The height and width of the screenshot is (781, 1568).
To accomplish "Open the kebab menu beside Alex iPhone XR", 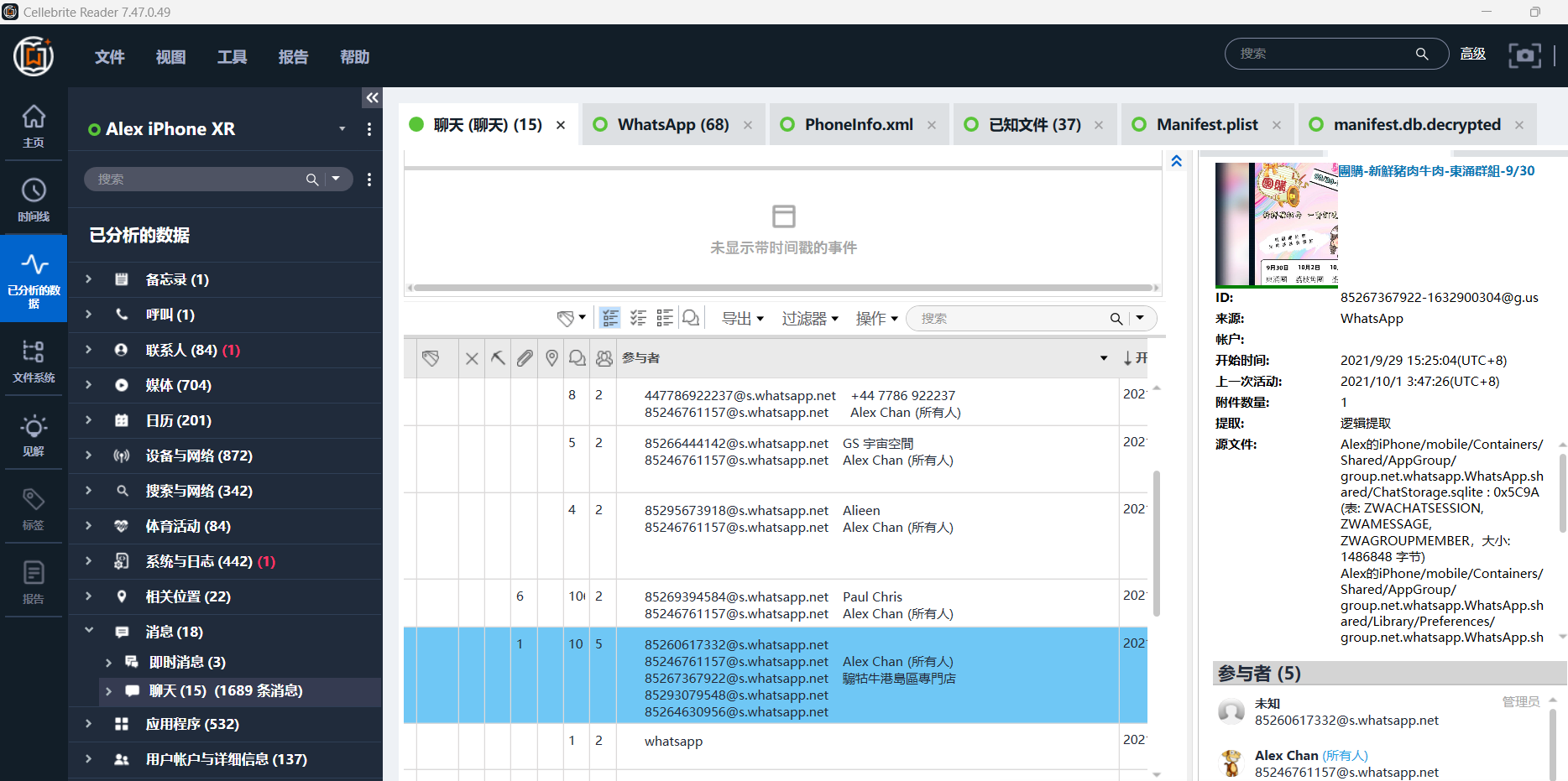I will click(x=369, y=129).
